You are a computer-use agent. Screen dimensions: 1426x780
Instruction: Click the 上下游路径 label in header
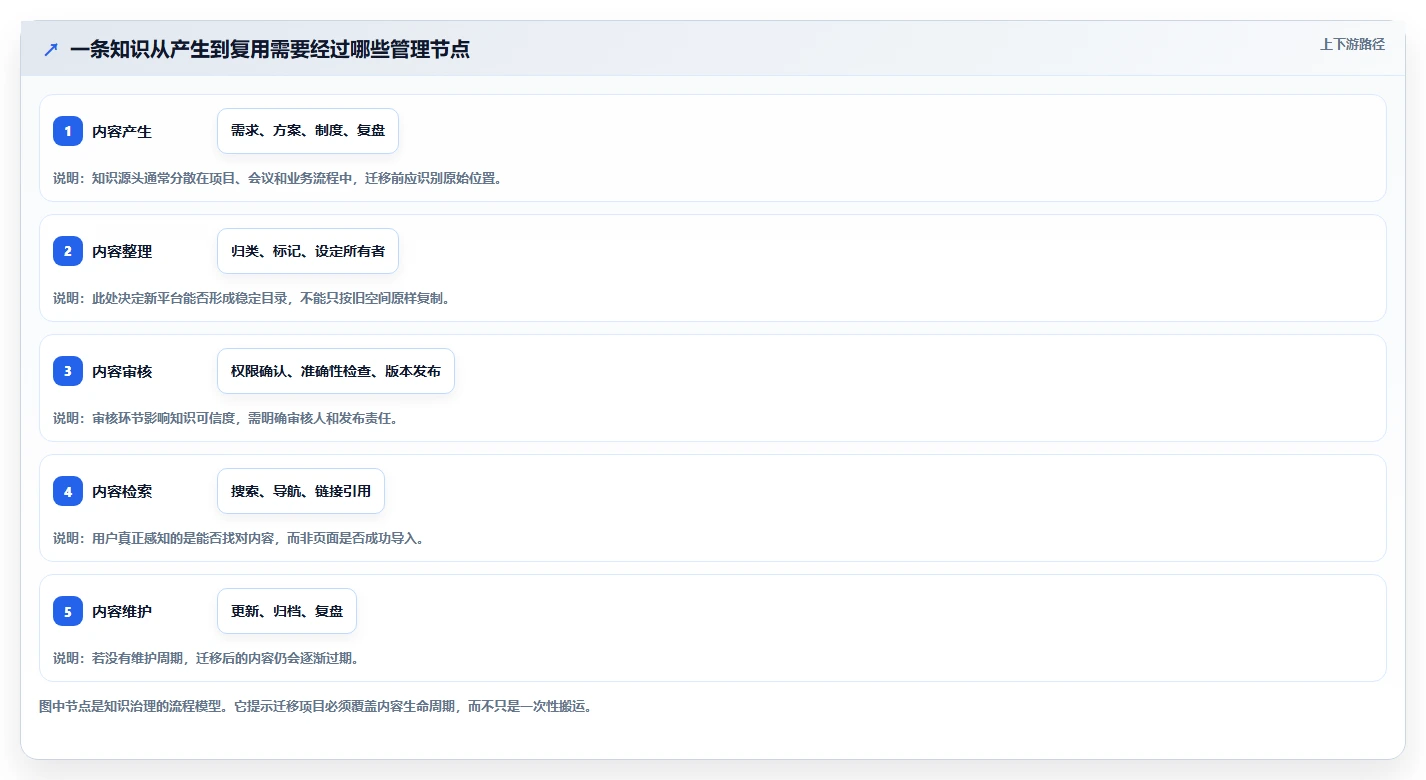pos(1352,44)
